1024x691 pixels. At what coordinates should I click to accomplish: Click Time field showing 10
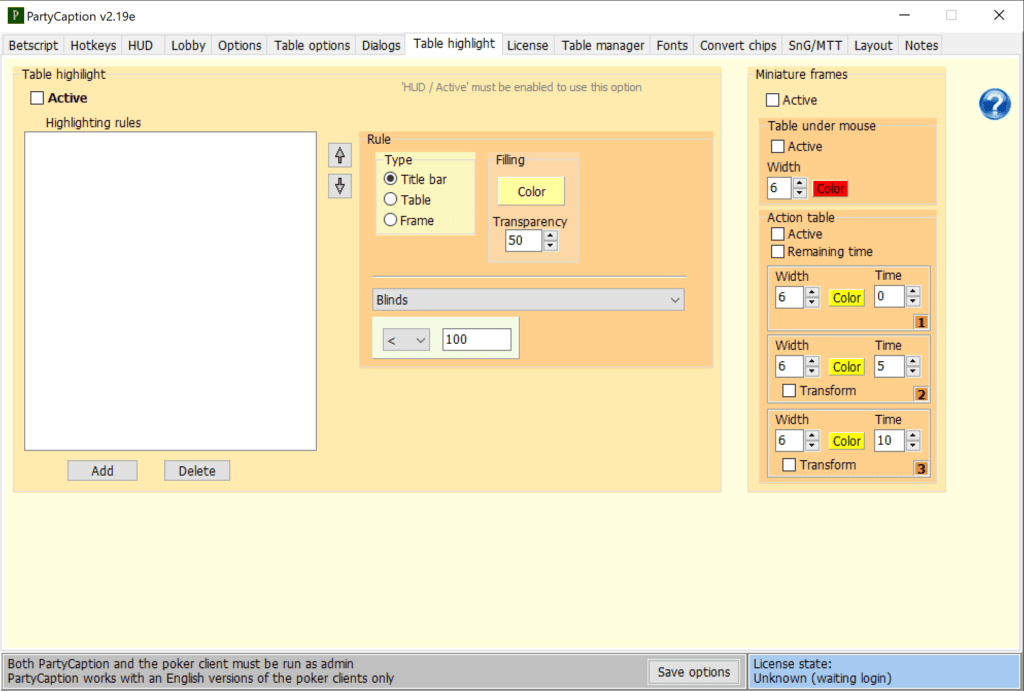coord(889,440)
